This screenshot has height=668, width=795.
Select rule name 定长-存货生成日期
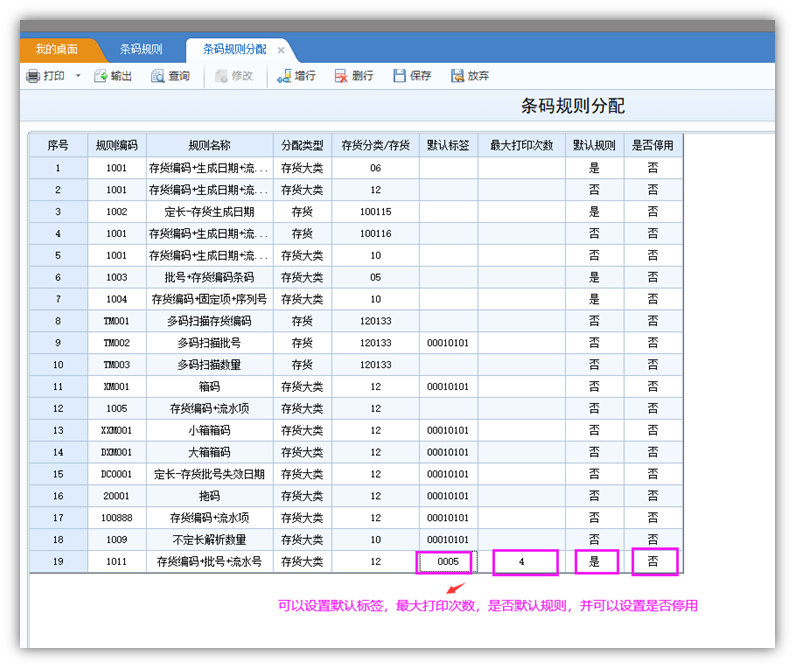[209, 212]
